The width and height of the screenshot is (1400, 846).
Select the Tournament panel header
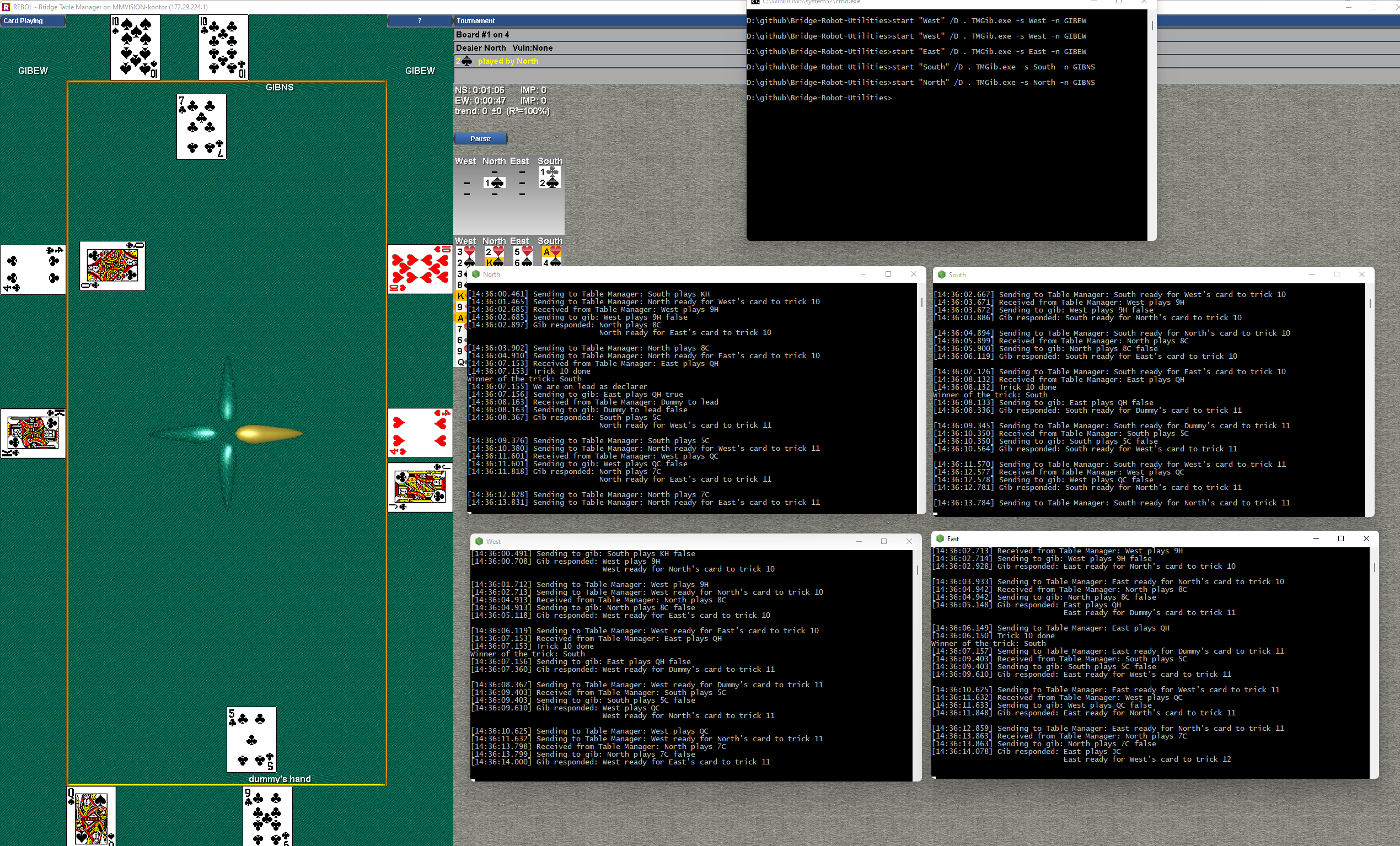pyautogui.click(x=475, y=20)
